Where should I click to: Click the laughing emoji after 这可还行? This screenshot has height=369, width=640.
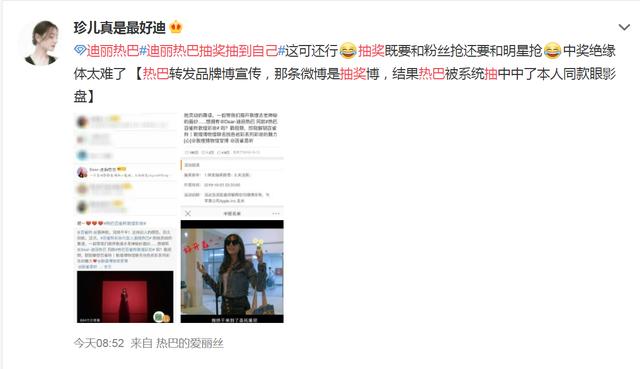click(348, 51)
